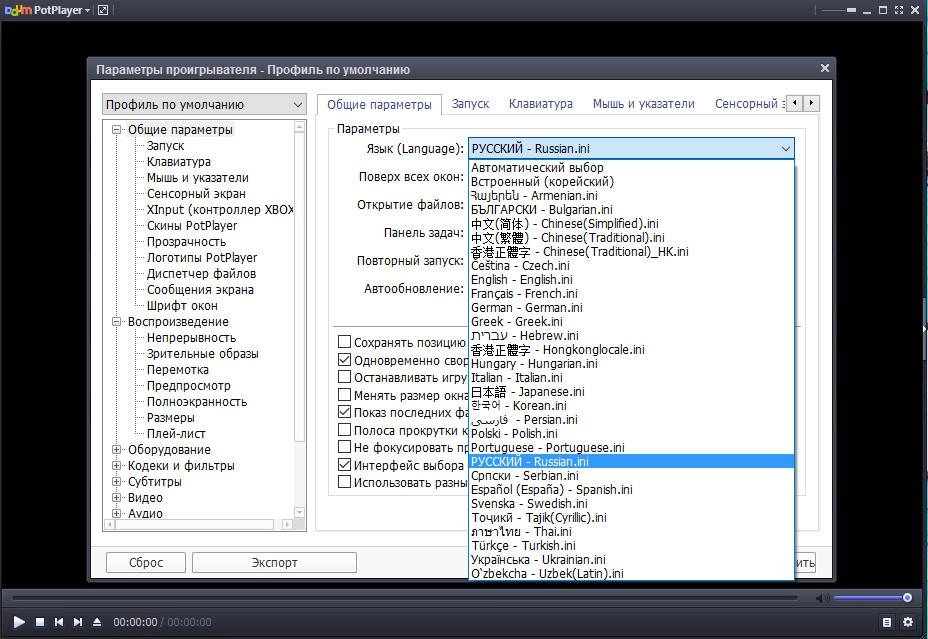928x639 pixels.
Task: Select Встроенный (корейский) option
Action: pos(631,182)
